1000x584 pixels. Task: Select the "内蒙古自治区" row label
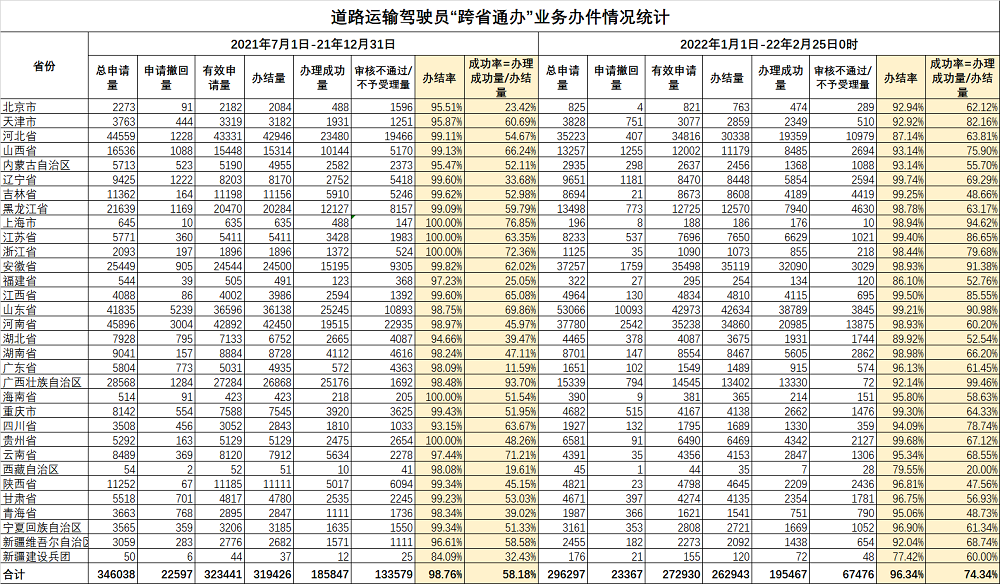pos(44,165)
